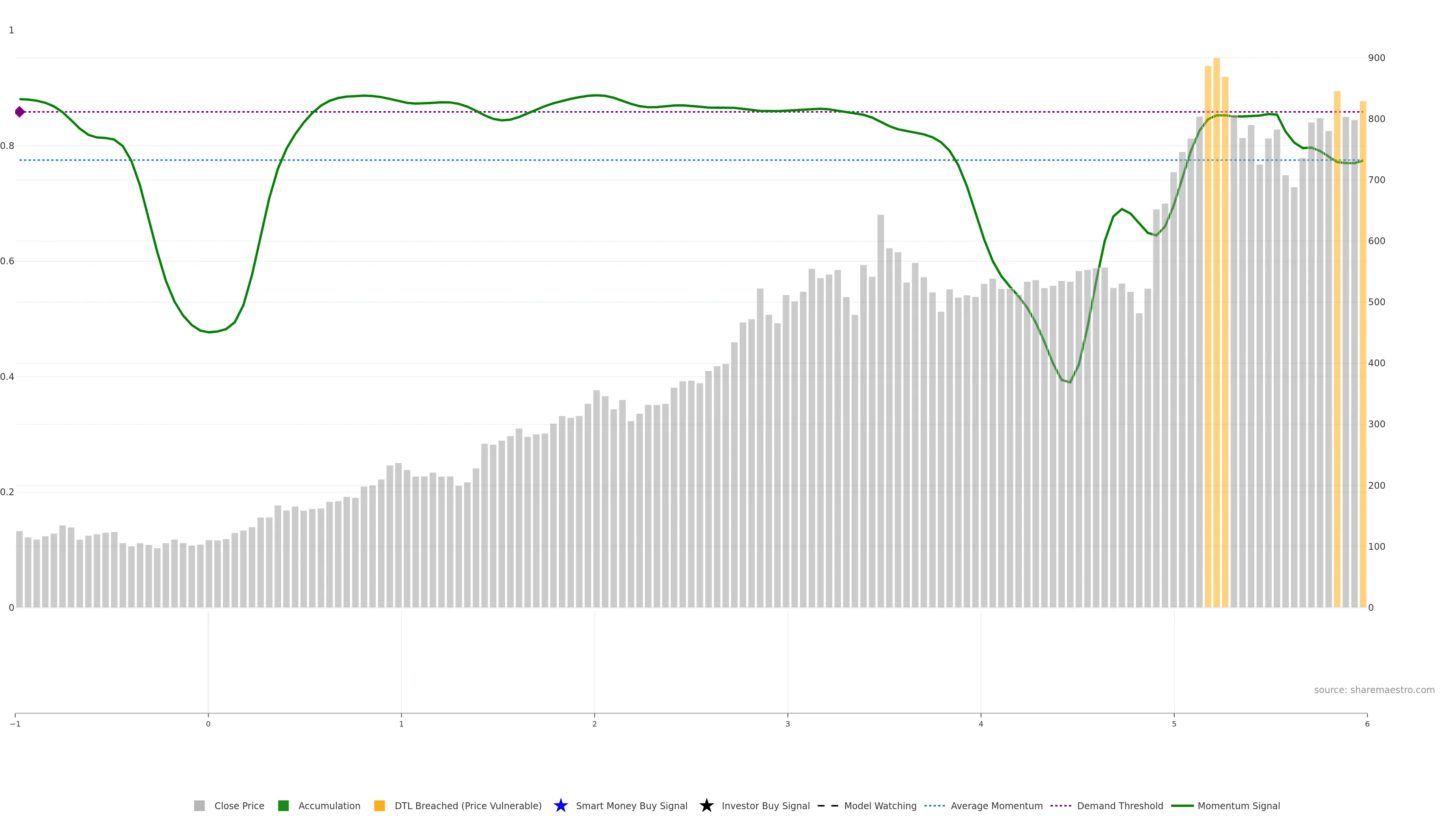The width and height of the screenshot is (1456, 819).
Task: Click the black Investor Buy star icon
Action: click(706, 805)
